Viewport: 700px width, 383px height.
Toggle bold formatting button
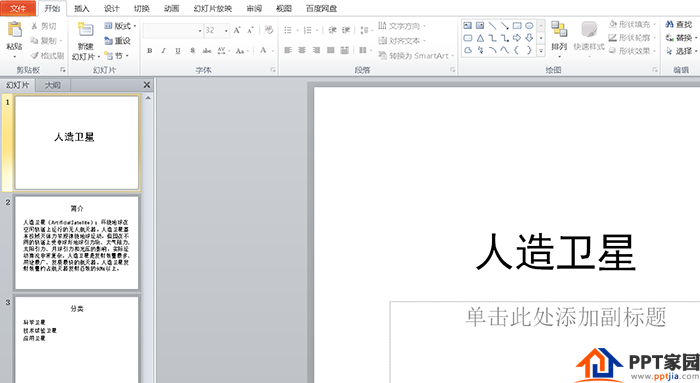point(150,50)
